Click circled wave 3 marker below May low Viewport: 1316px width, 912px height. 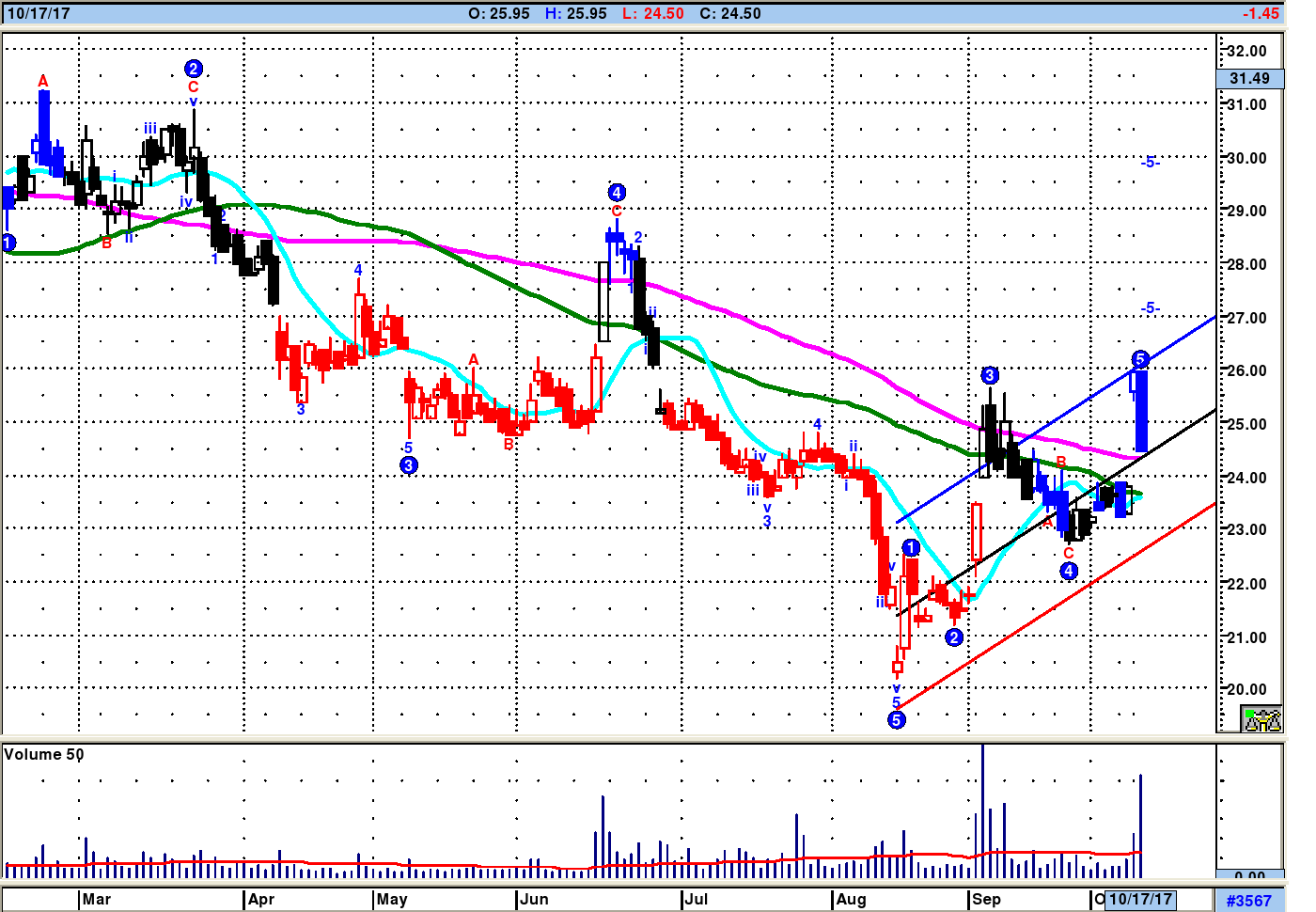tap(408, 465)
